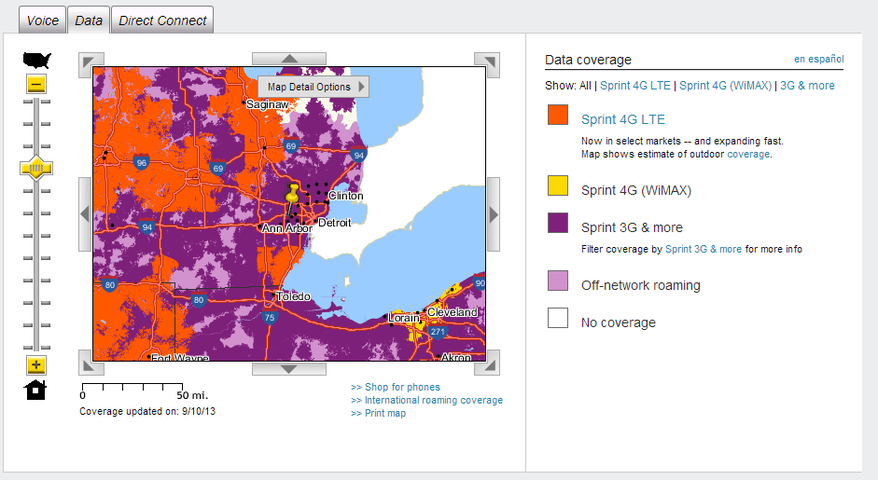The image size is (878, 480).
Task: Click the yellow plus zoom-in button
Action: (36, 366)
